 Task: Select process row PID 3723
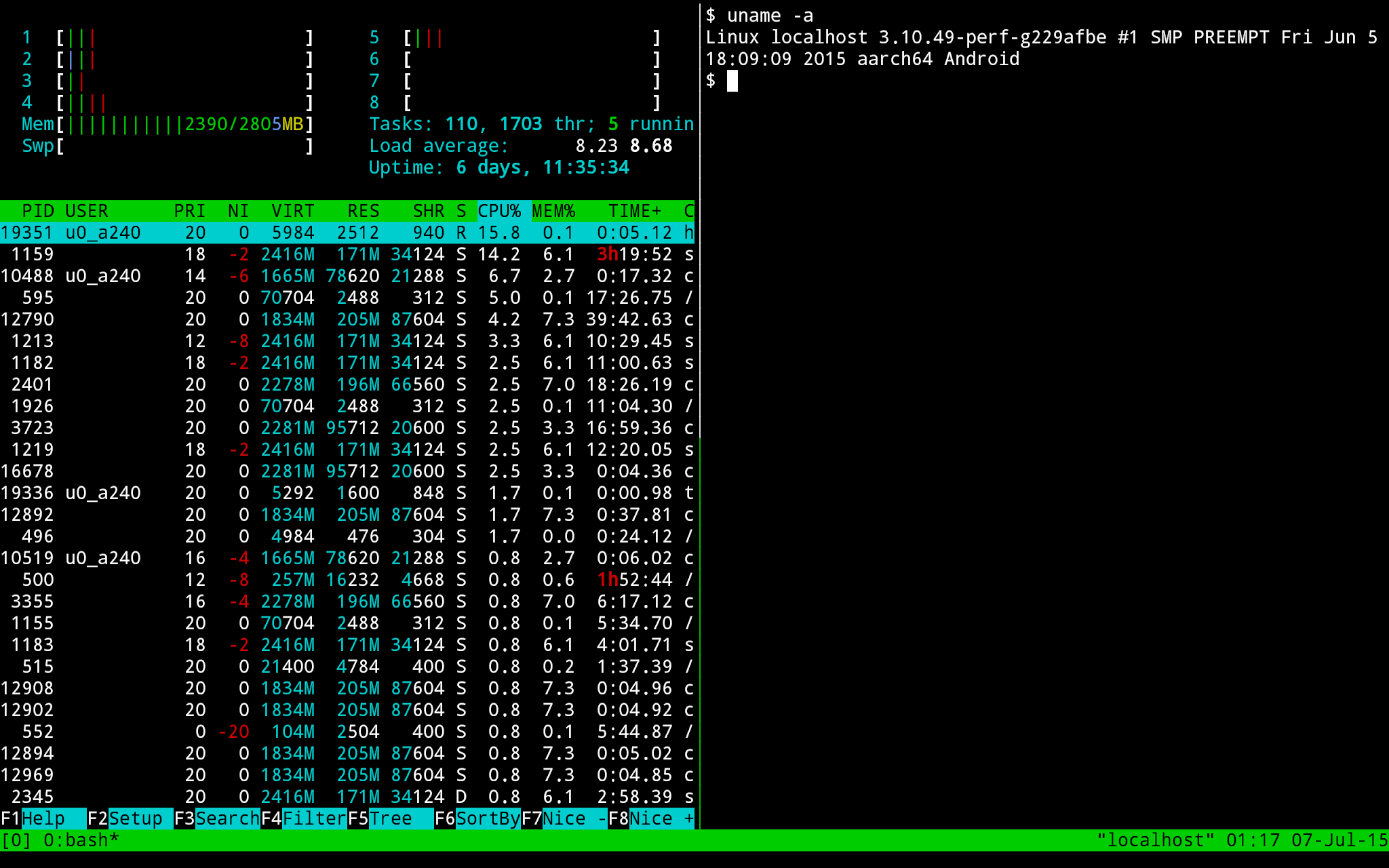click(x=347, y=428)
